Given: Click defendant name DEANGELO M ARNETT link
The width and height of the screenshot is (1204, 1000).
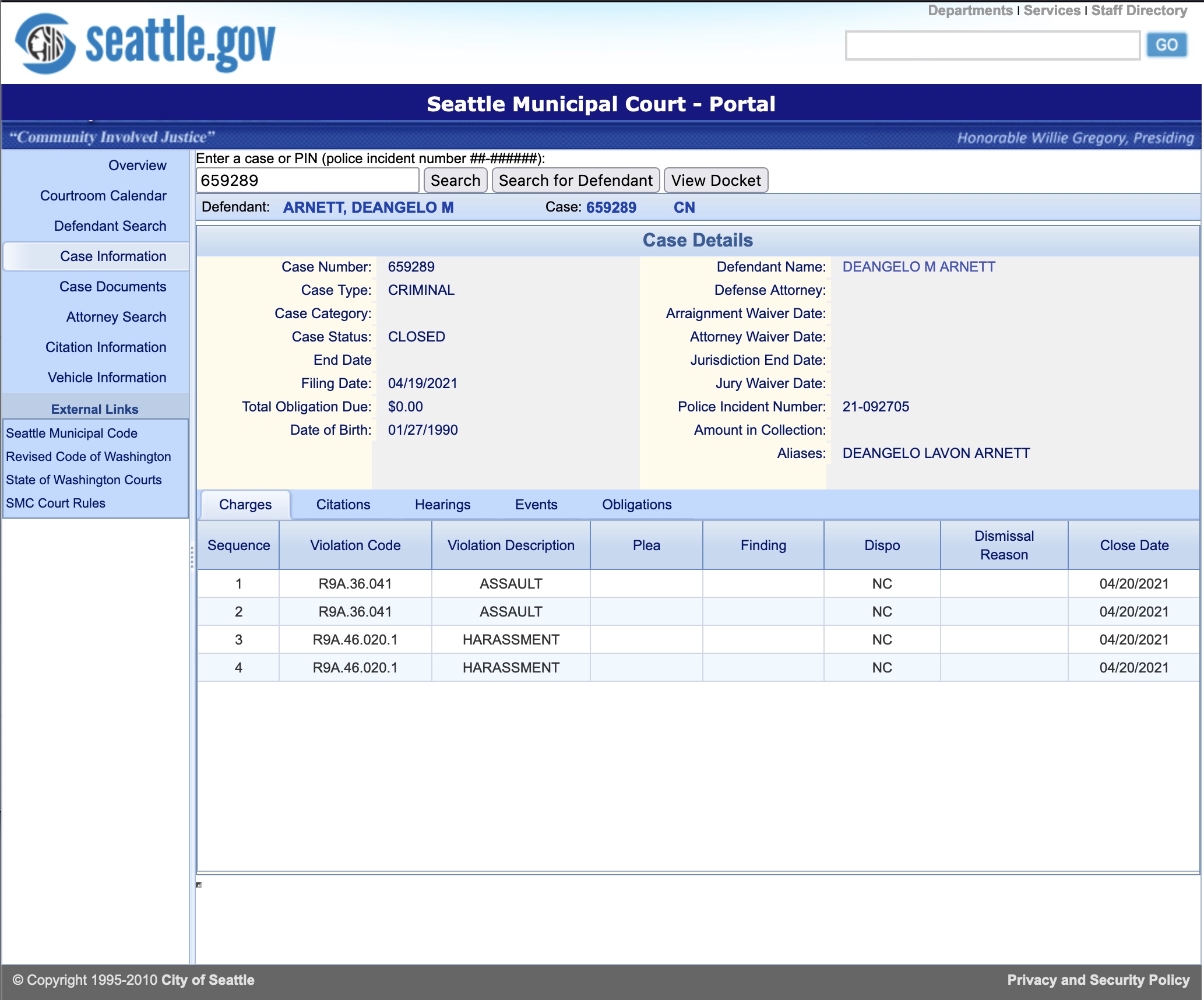Looking at the screenshot, I should click(918, 267).
